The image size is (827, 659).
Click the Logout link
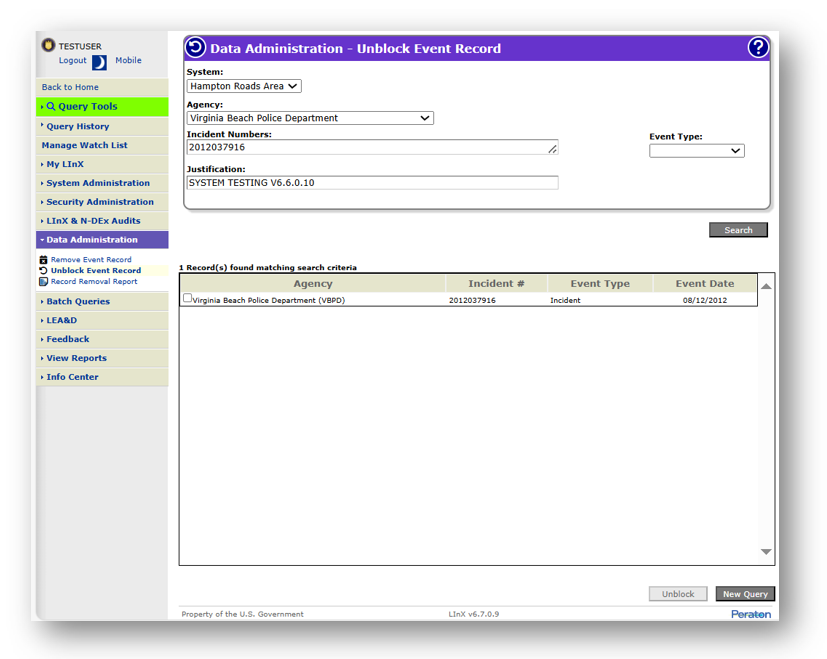tap(72, 61)
